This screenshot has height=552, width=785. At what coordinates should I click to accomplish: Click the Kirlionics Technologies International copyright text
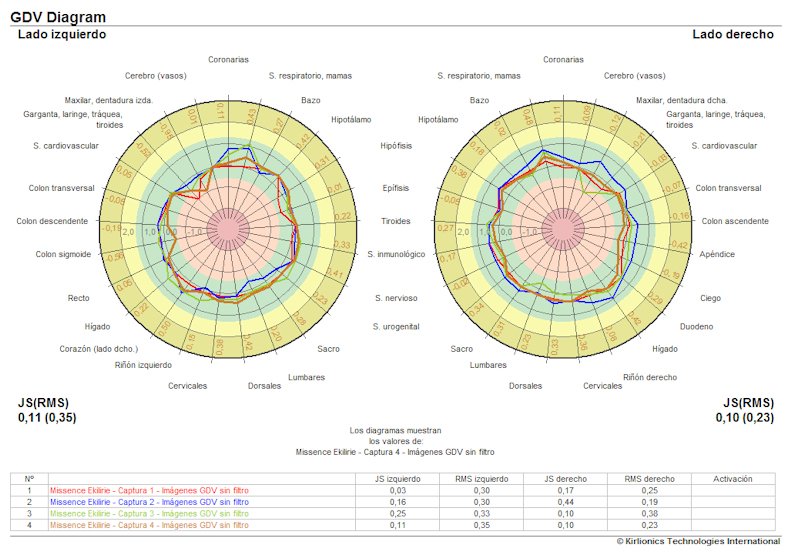[x=696, y=541]
